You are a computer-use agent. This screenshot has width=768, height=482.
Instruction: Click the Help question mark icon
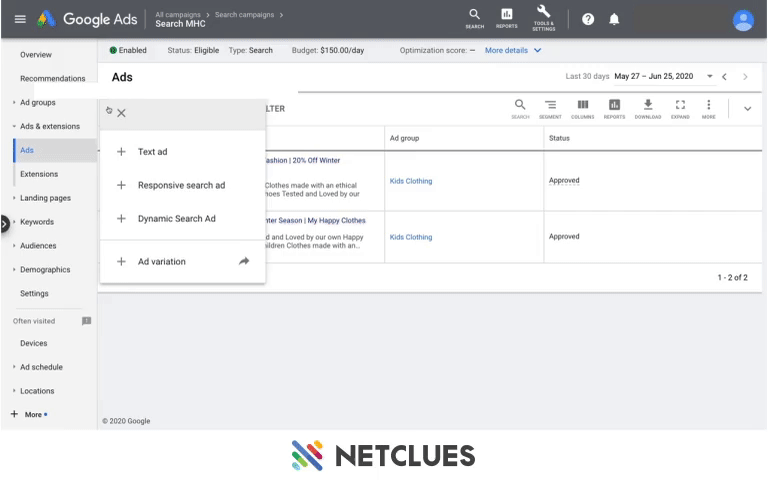(x=588, y=19)
